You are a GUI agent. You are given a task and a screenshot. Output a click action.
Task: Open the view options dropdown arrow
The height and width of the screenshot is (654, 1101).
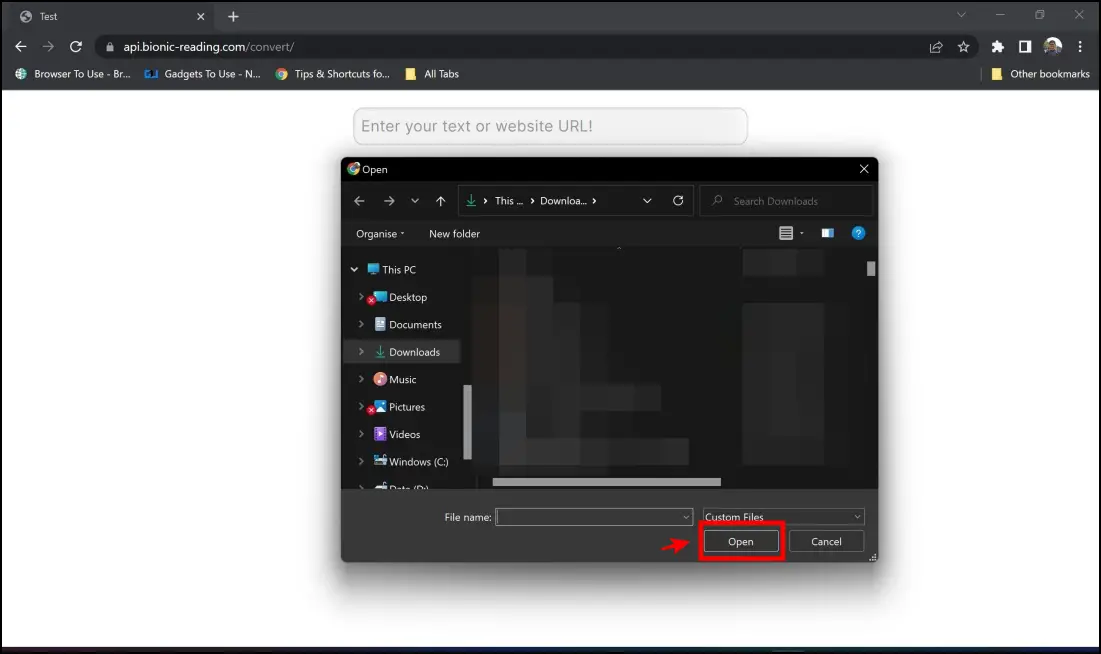pyautogui.click(x=802, y=233)
